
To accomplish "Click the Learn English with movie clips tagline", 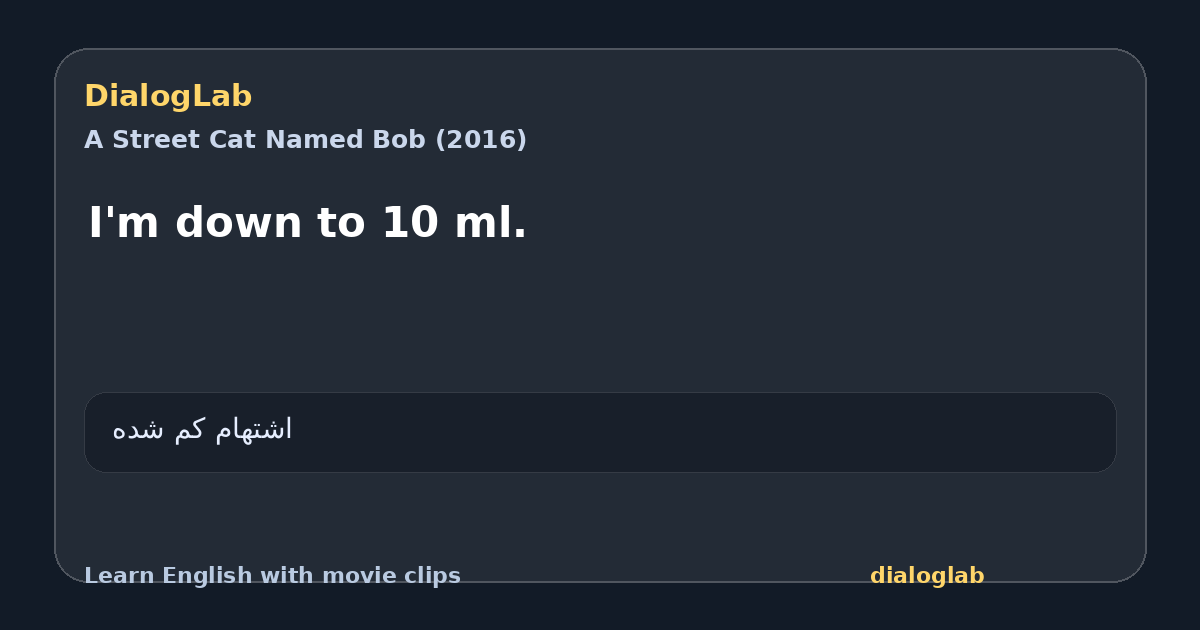I will (272, 576).
